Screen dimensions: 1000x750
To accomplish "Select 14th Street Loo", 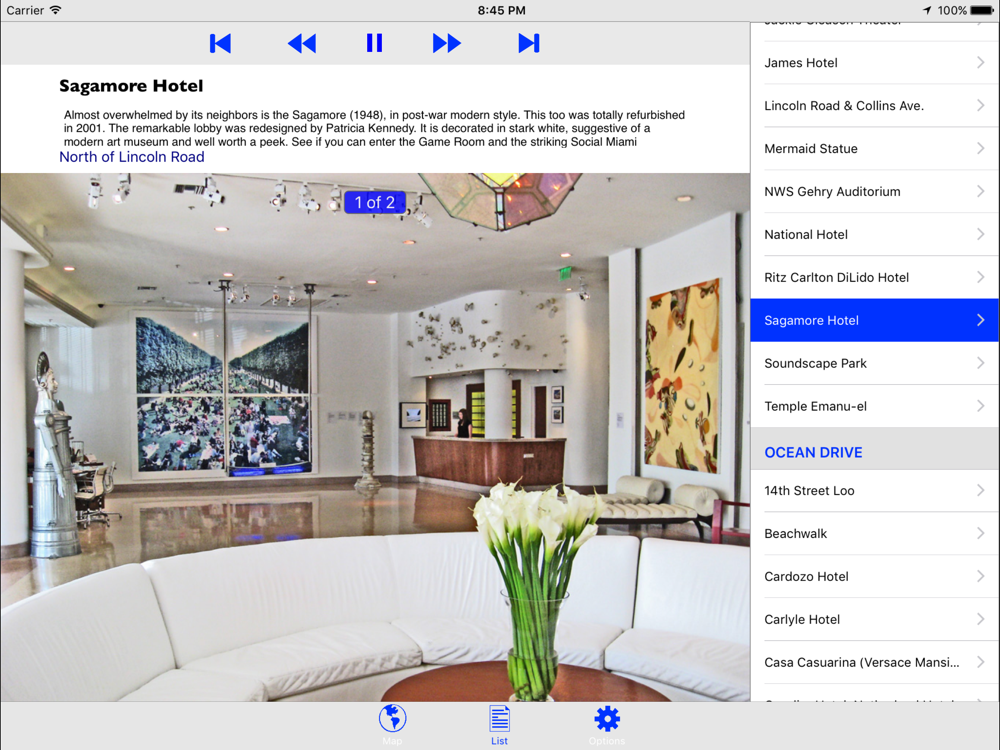I will 874,490.
